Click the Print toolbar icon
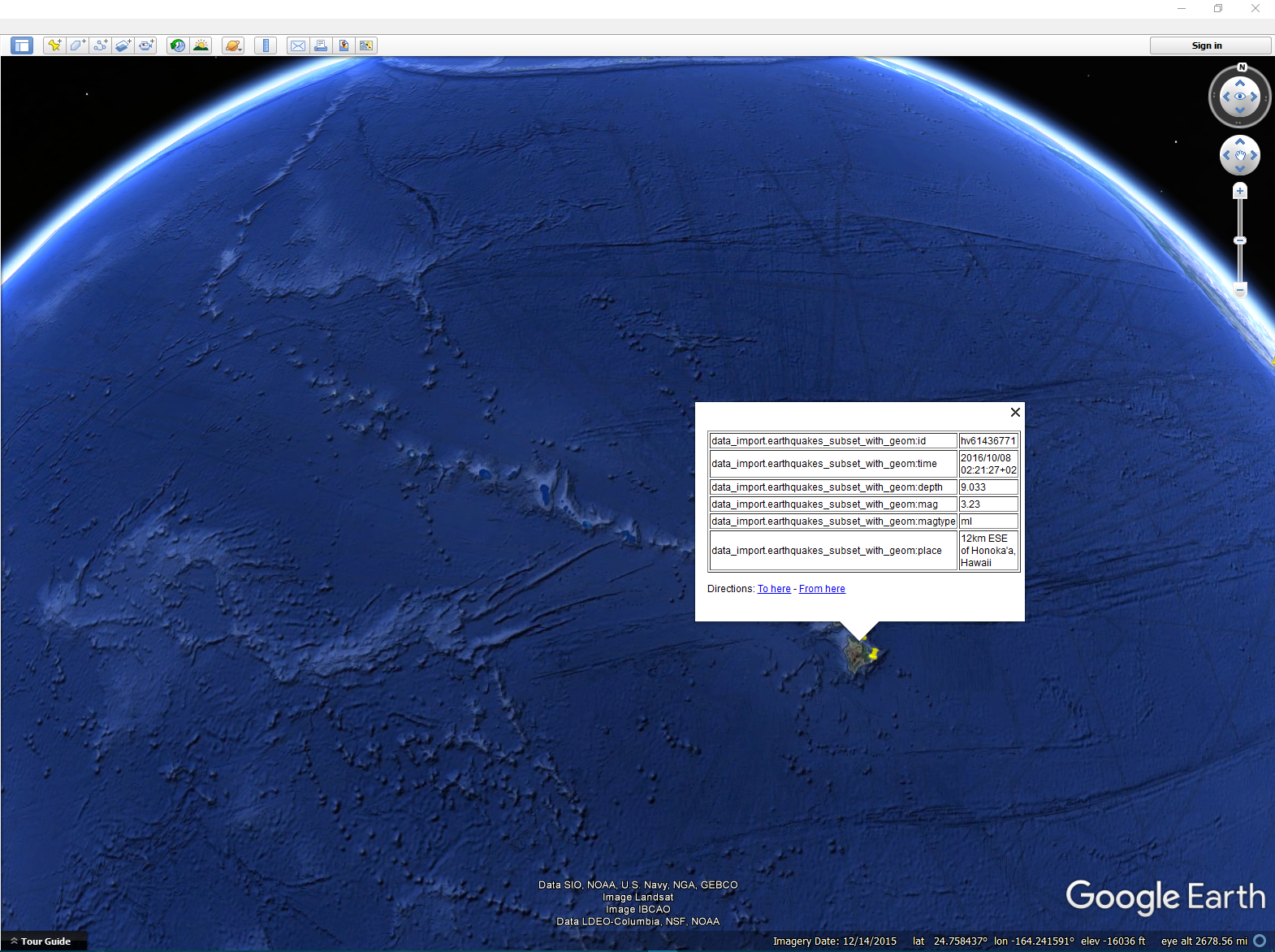The width and height of the screenshot is (1275, 952). click(x=321, y=45)
